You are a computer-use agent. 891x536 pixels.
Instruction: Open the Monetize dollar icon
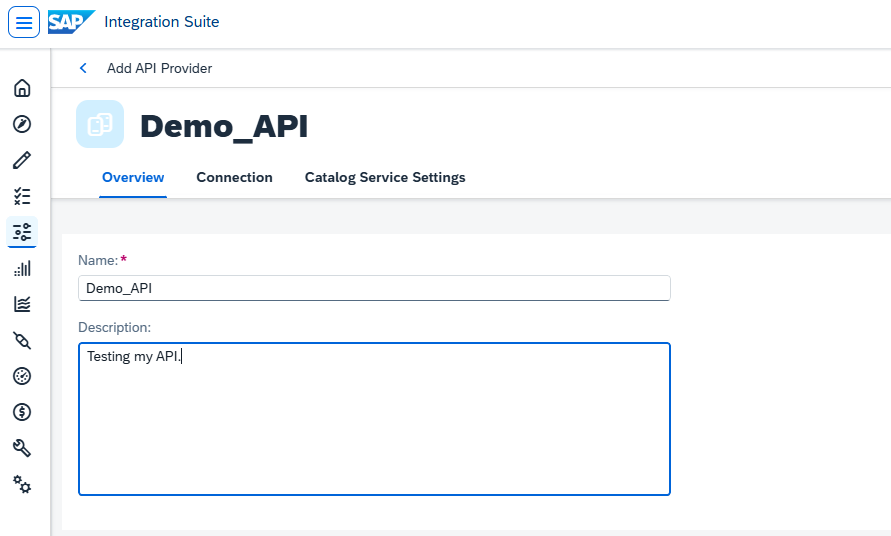[x=22, y=412]
